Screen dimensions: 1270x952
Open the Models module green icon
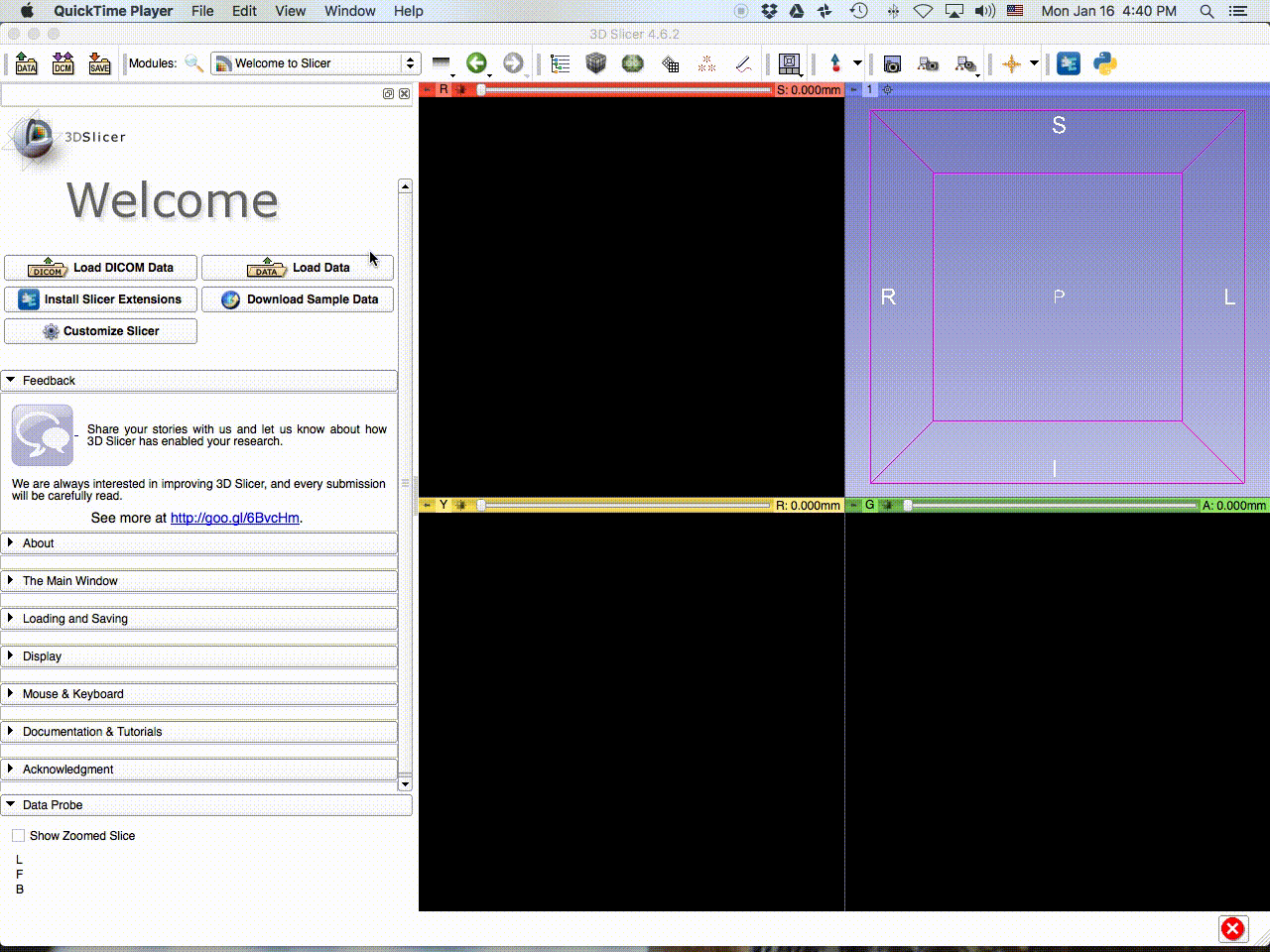click(632, 63)
